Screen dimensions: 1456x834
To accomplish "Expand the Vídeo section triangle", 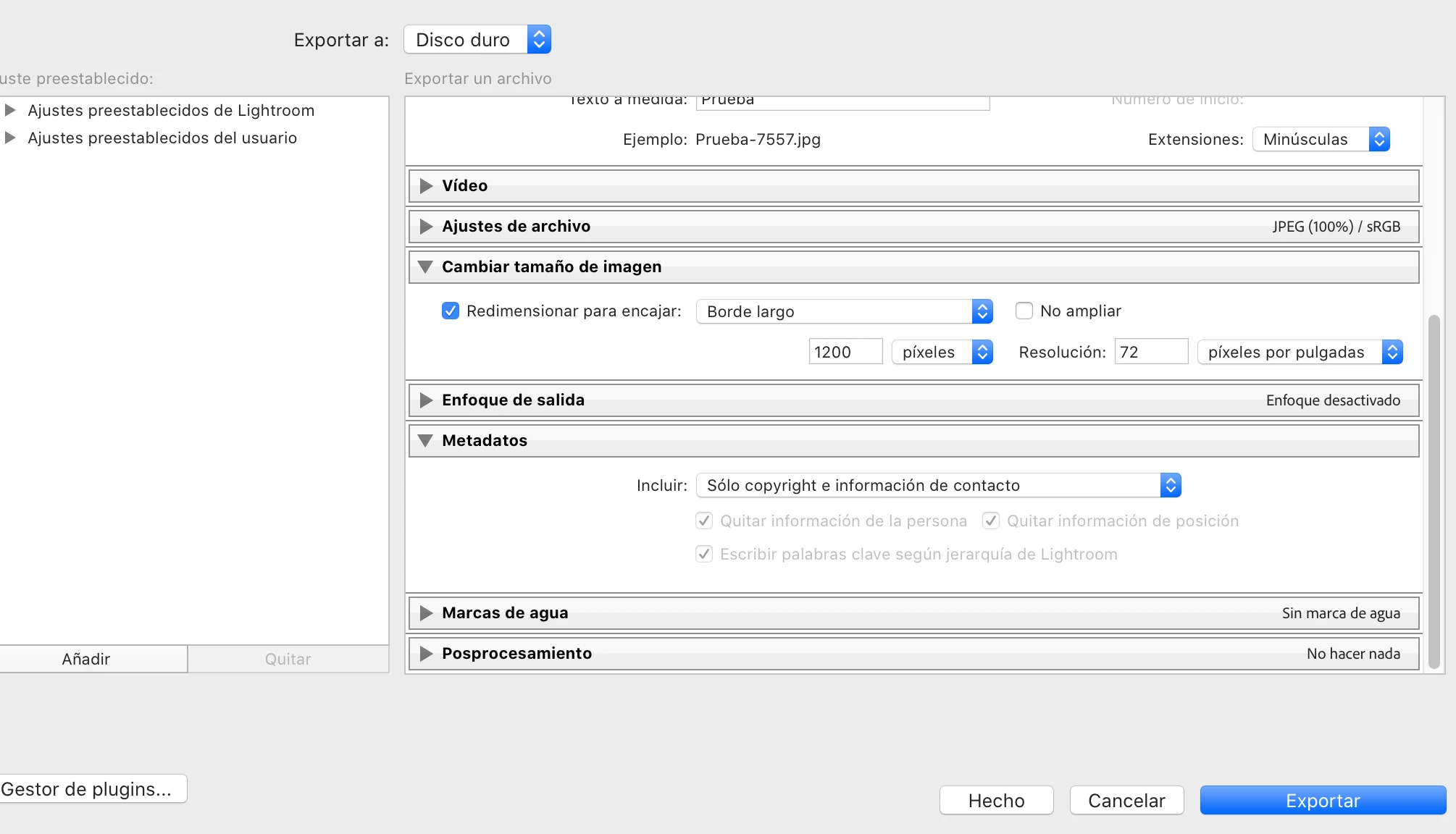I will (x=426, y=186).
